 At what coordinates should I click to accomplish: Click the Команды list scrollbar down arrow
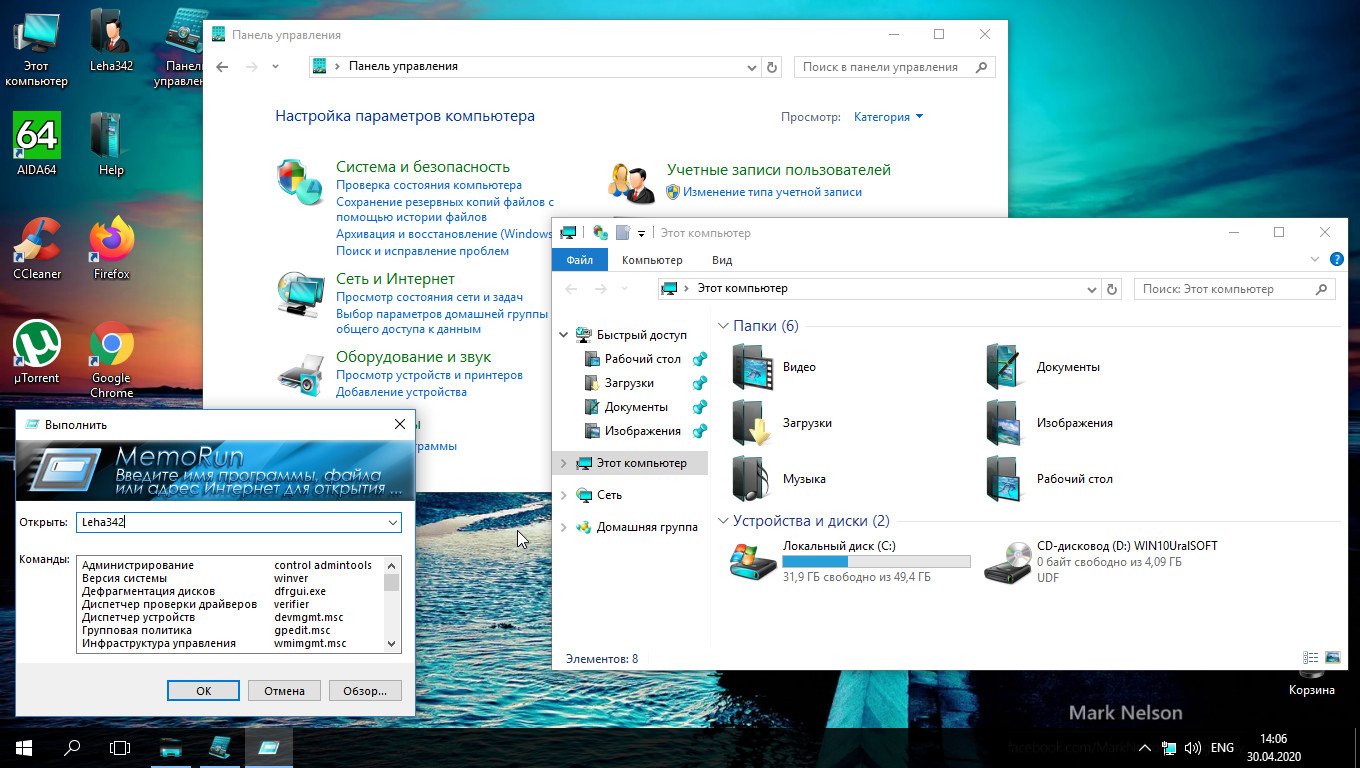(392, 645)
